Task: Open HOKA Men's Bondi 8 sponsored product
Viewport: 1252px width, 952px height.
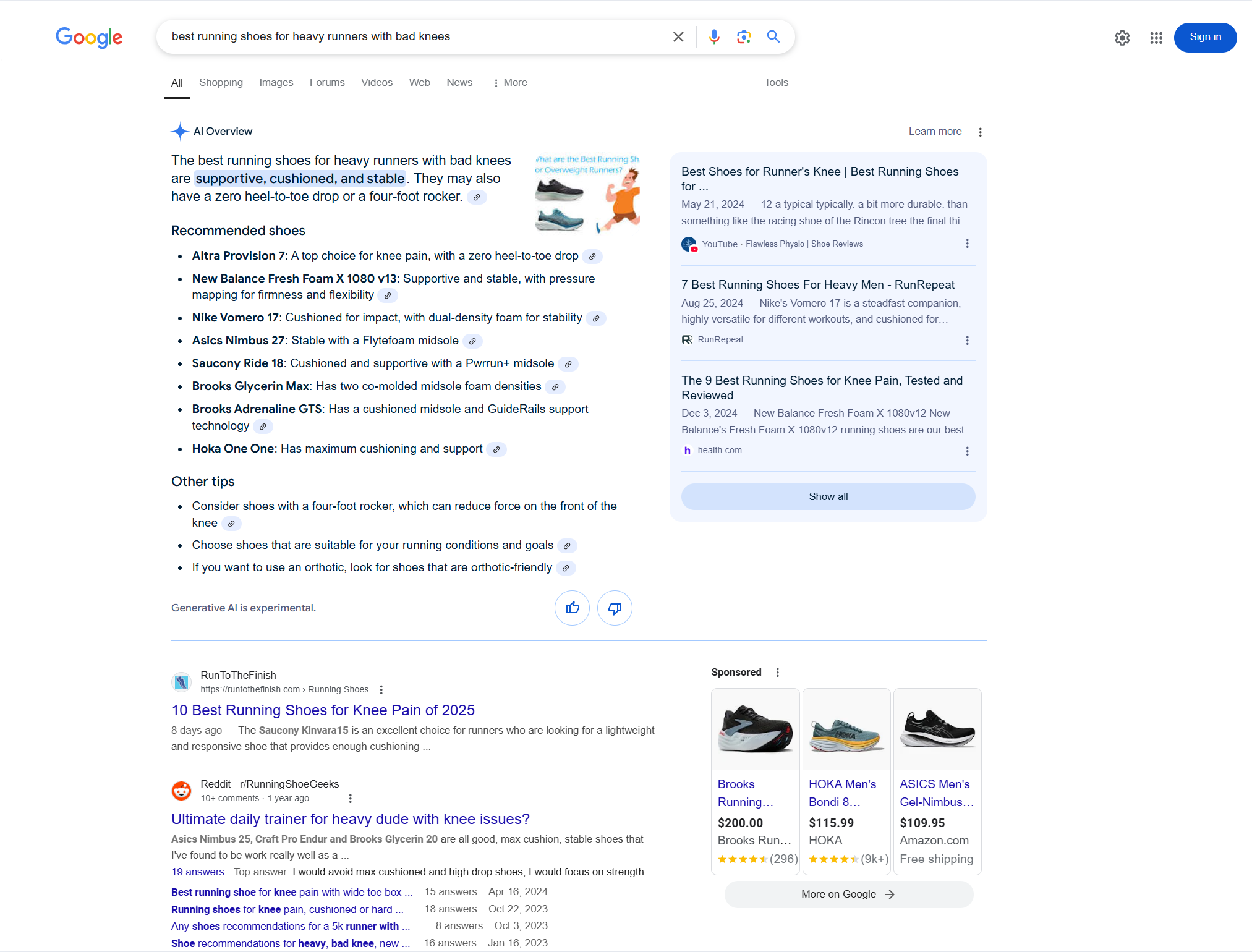Action: click(846, 782)
